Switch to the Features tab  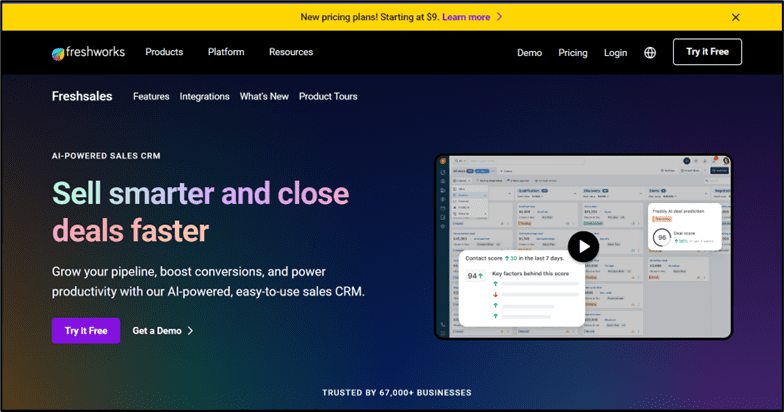(x=151, y=97)
